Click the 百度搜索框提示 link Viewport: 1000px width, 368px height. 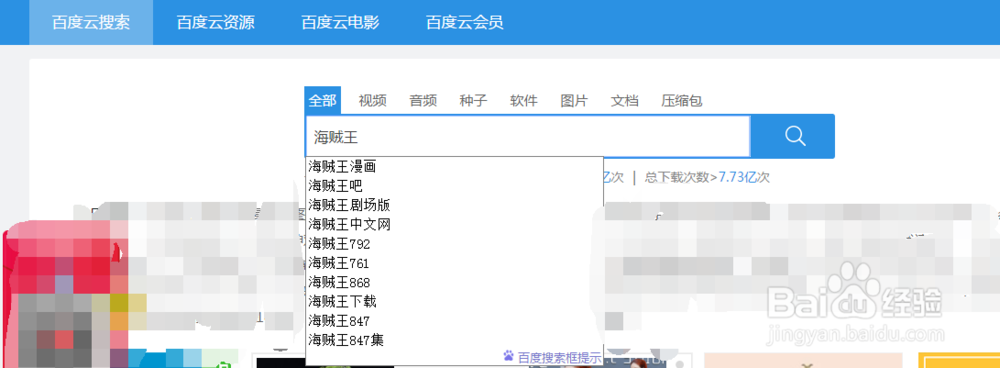pyautogui.click(x=559, y=357)
